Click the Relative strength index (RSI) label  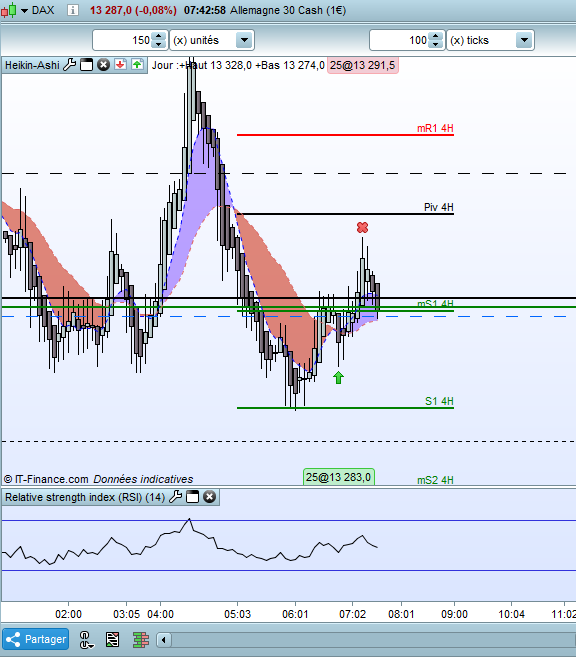coord(85,497)
